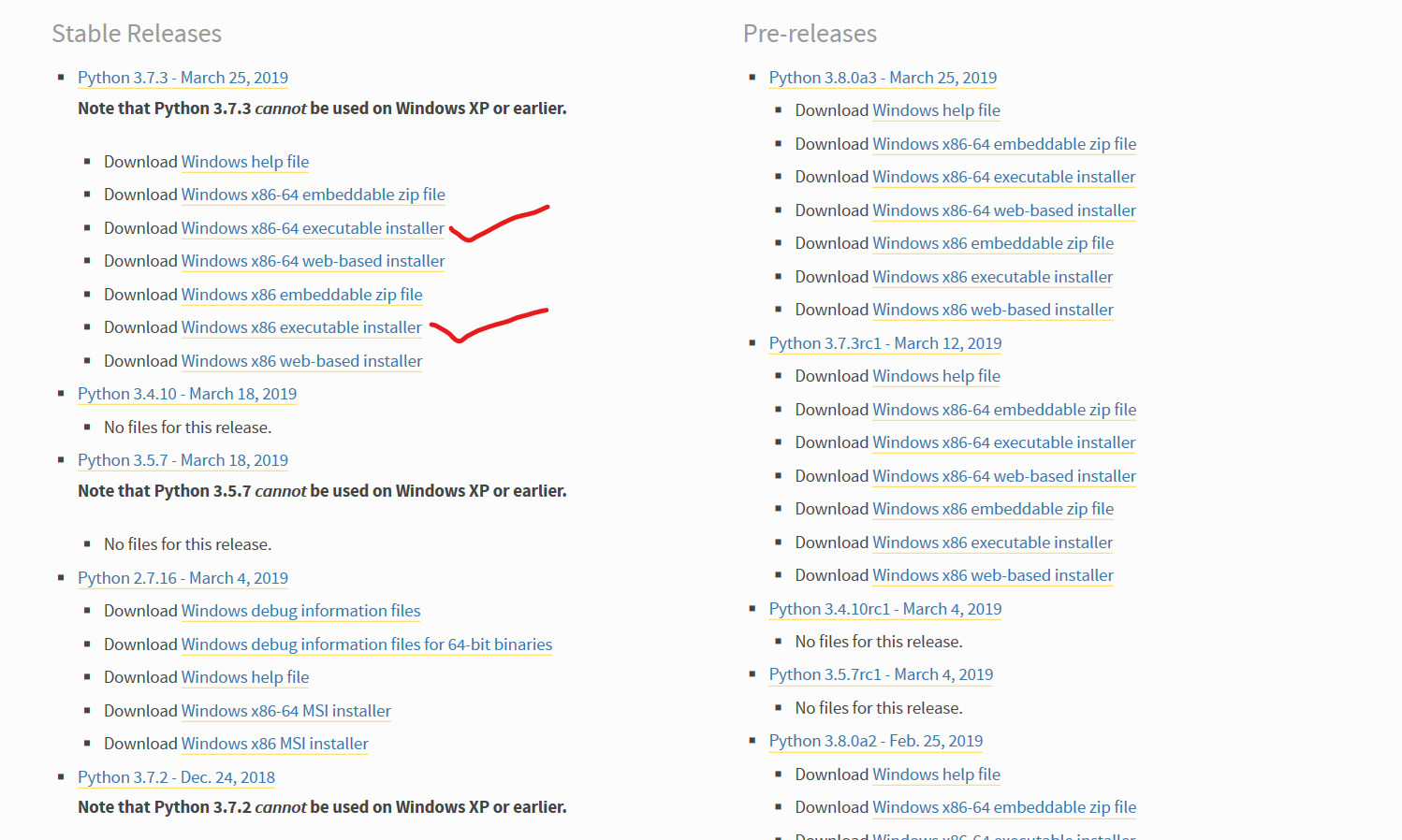Screen dimensions: 1402x840
Task: Click 'No files for this release.' under Python 3.5.7
Action: [x=188, y=544]
